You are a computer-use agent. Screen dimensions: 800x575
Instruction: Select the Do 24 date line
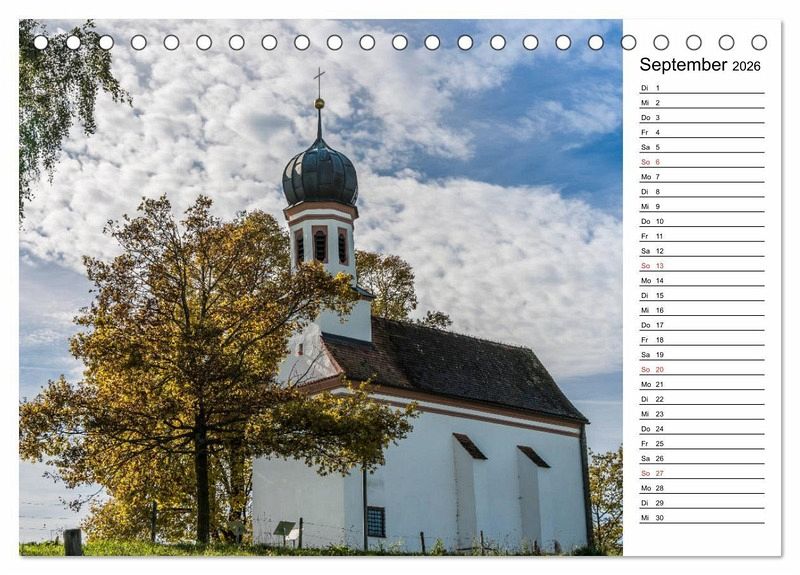(x=700, y=428)
